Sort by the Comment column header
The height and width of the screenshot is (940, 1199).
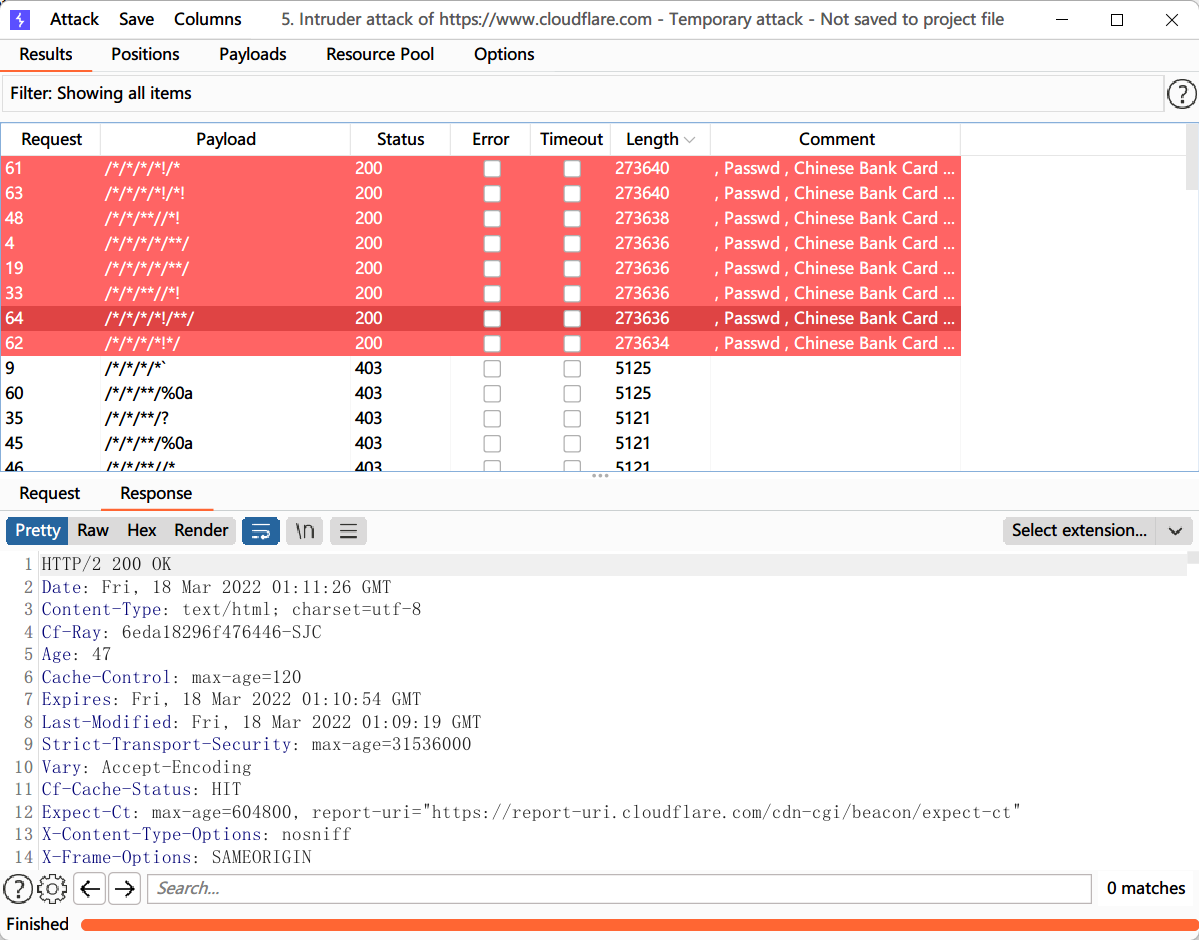tap(837, 139)
